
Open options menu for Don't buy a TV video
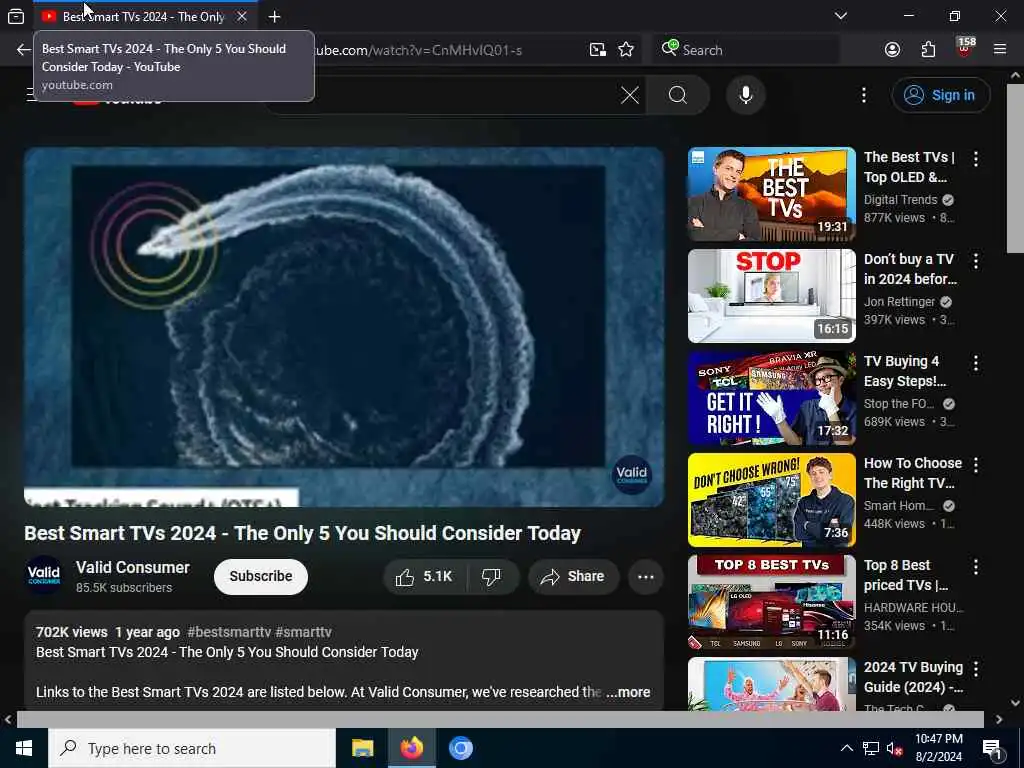[976, 261]
